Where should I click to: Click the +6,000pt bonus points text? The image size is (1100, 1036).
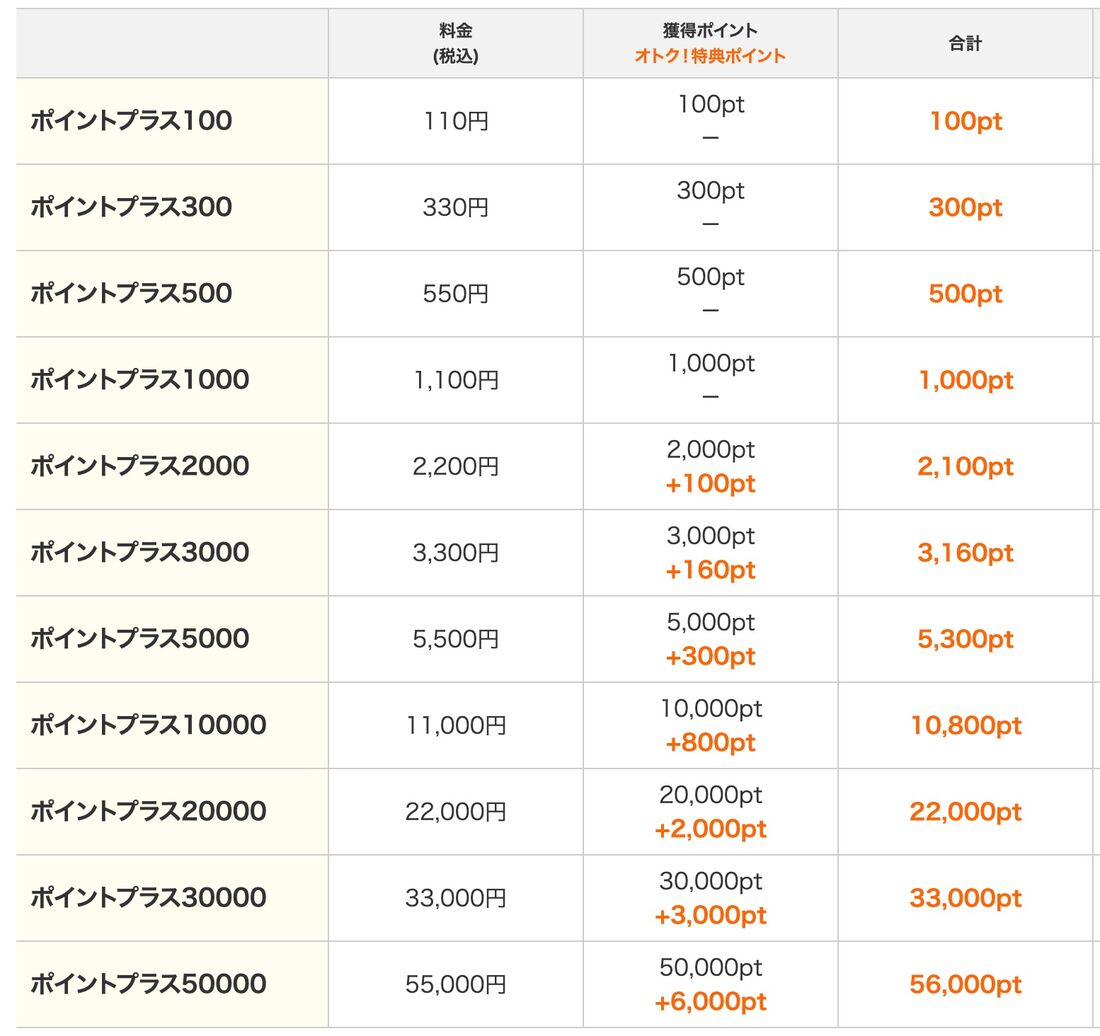[x=710, y=1002]
